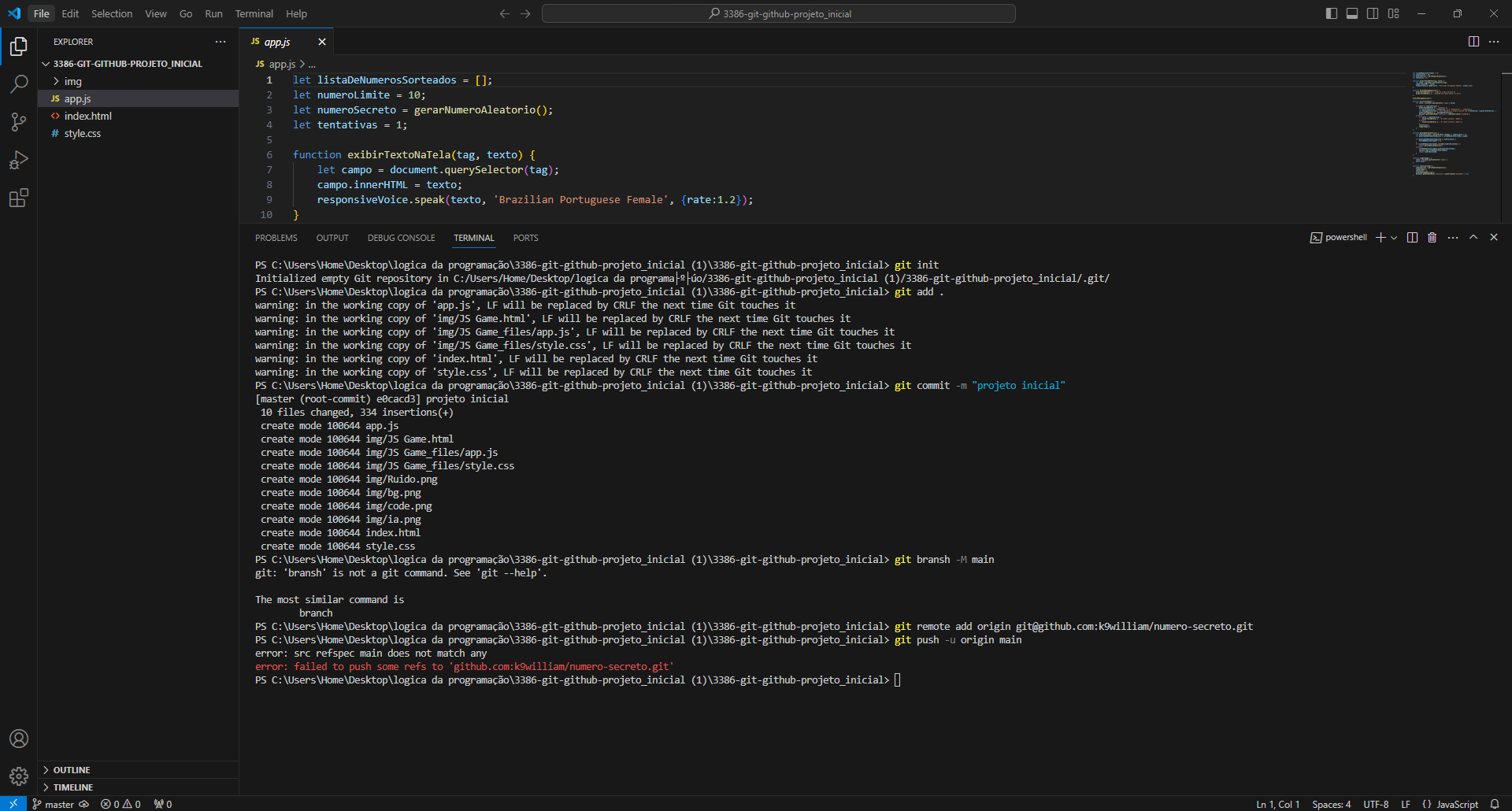Publish to GitHub cloud icon in status bar
Screen dimensions: 1512x811
tap(84, 804)
